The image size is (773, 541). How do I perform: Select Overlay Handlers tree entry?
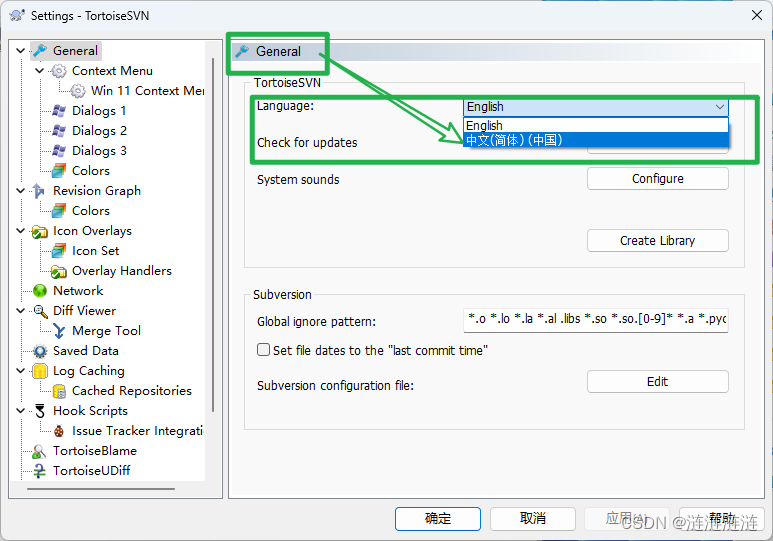(x=122, y=271)
